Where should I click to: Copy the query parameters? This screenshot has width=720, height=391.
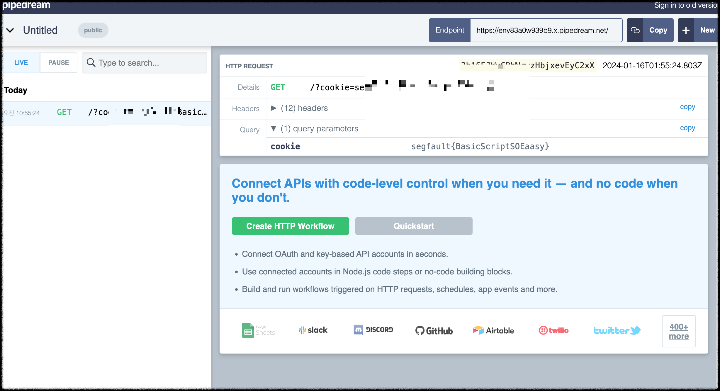687,128
